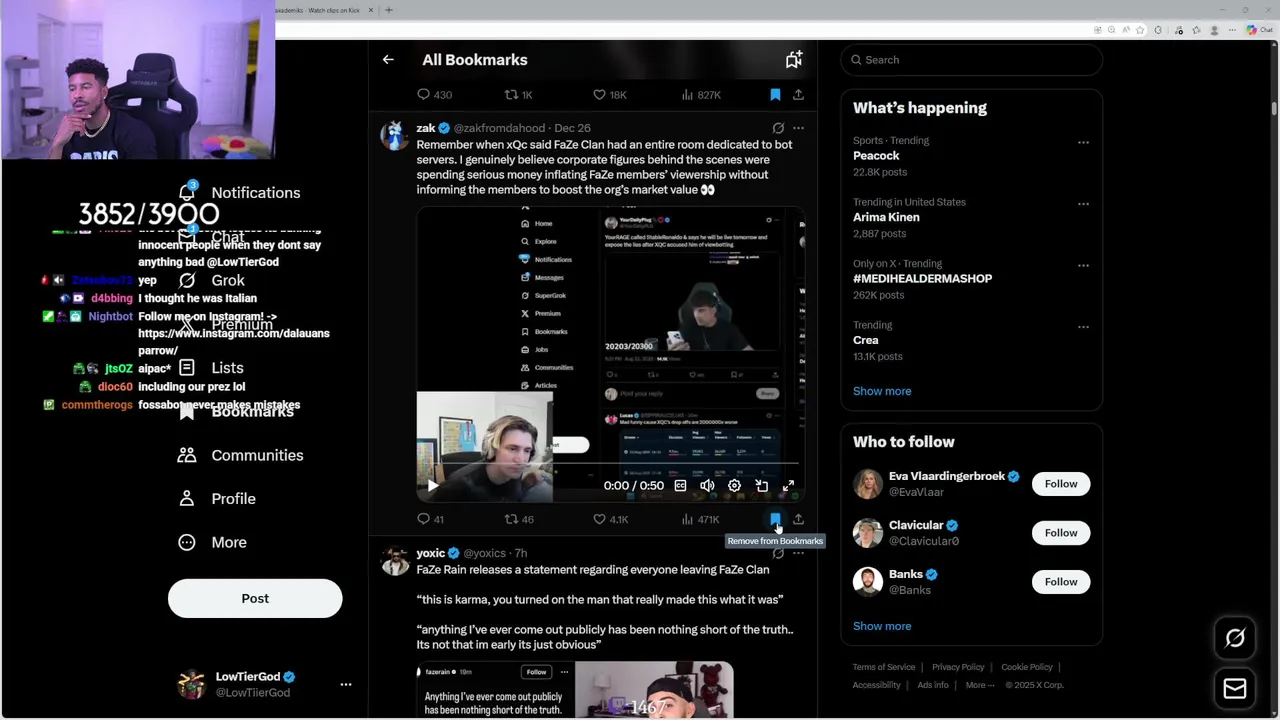Expand the More footer menu
The width and height of the screenshot is (1280, 720).
pos(980,685)
